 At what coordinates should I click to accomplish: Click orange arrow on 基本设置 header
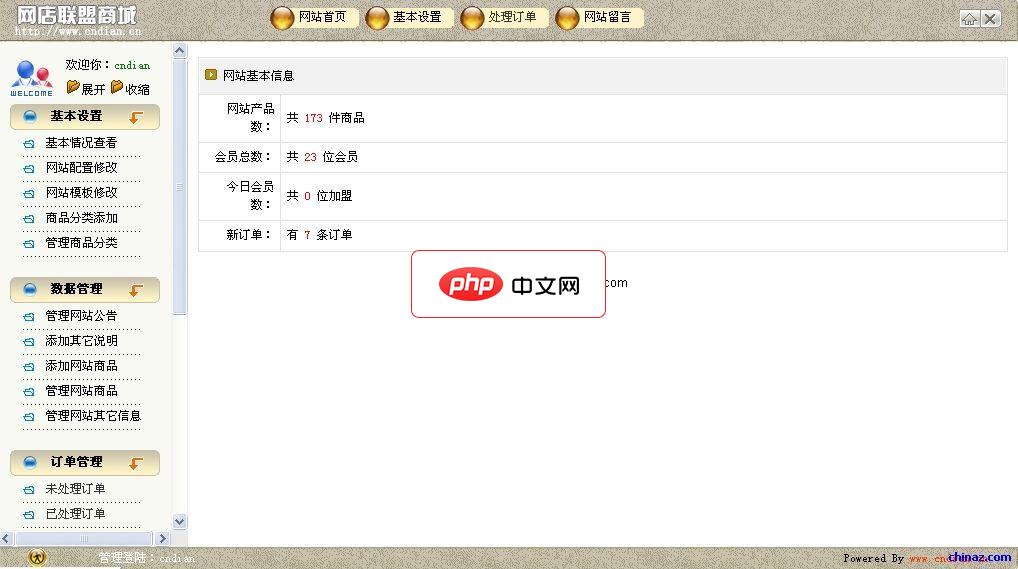click(136, 118)
